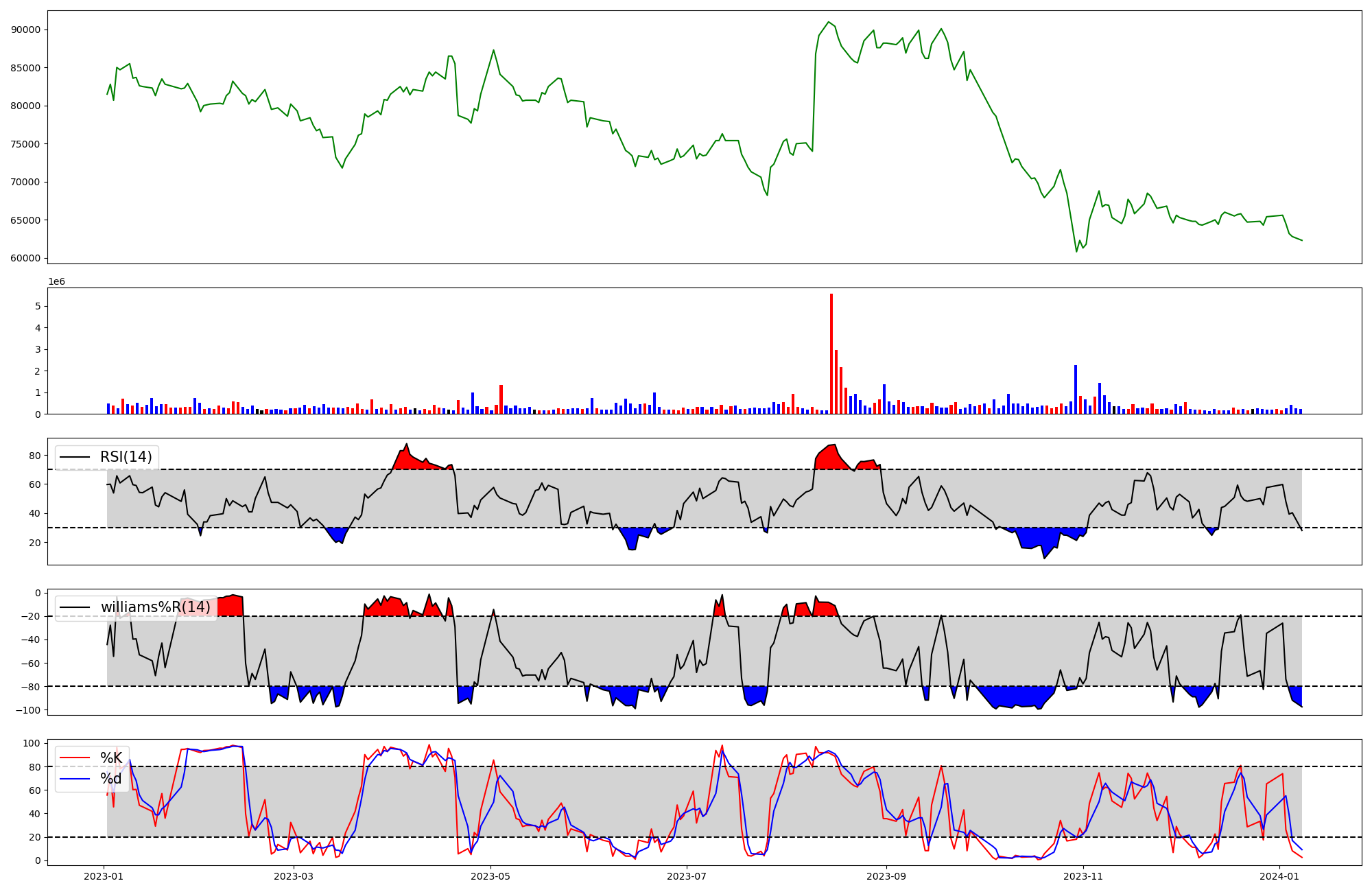Screen dimensions: 1372x892
Task: Click the 2024-01 x-axis tick label
Action: pyautogui.click(x=1279, y=876)
